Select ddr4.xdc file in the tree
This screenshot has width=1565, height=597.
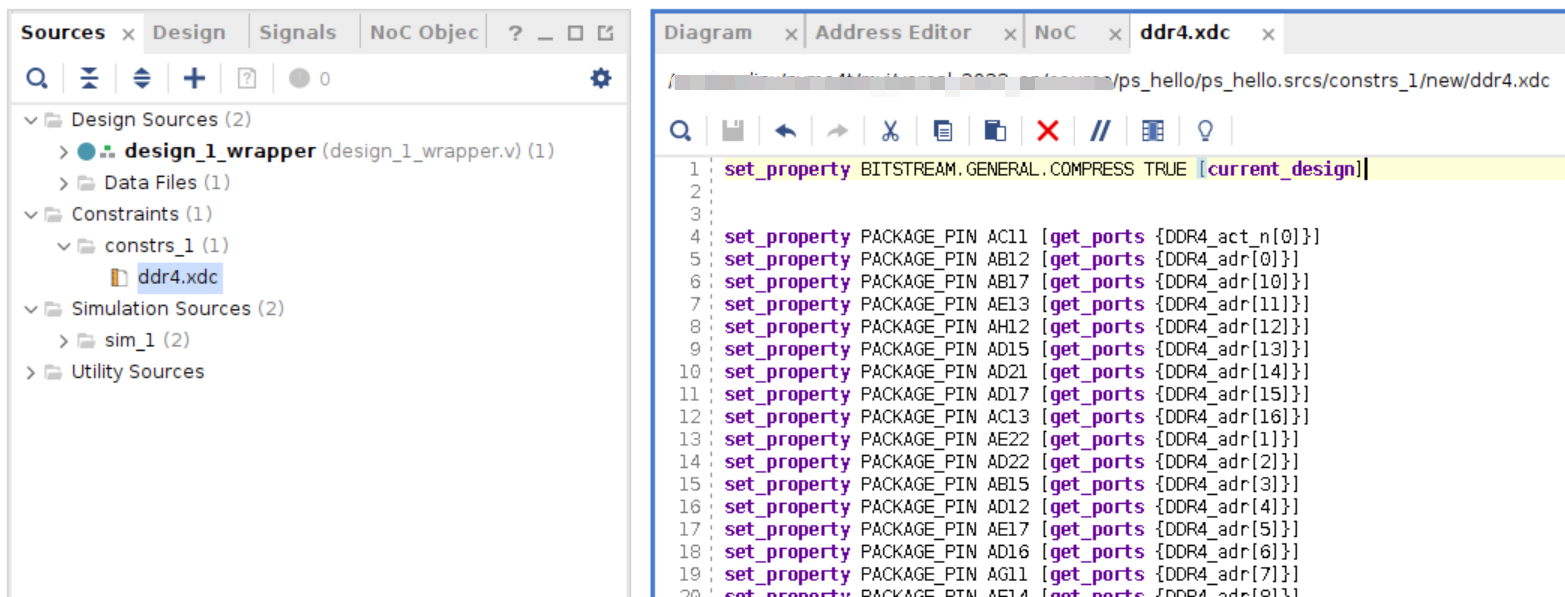pyautogui.click(x=178, y=278)
